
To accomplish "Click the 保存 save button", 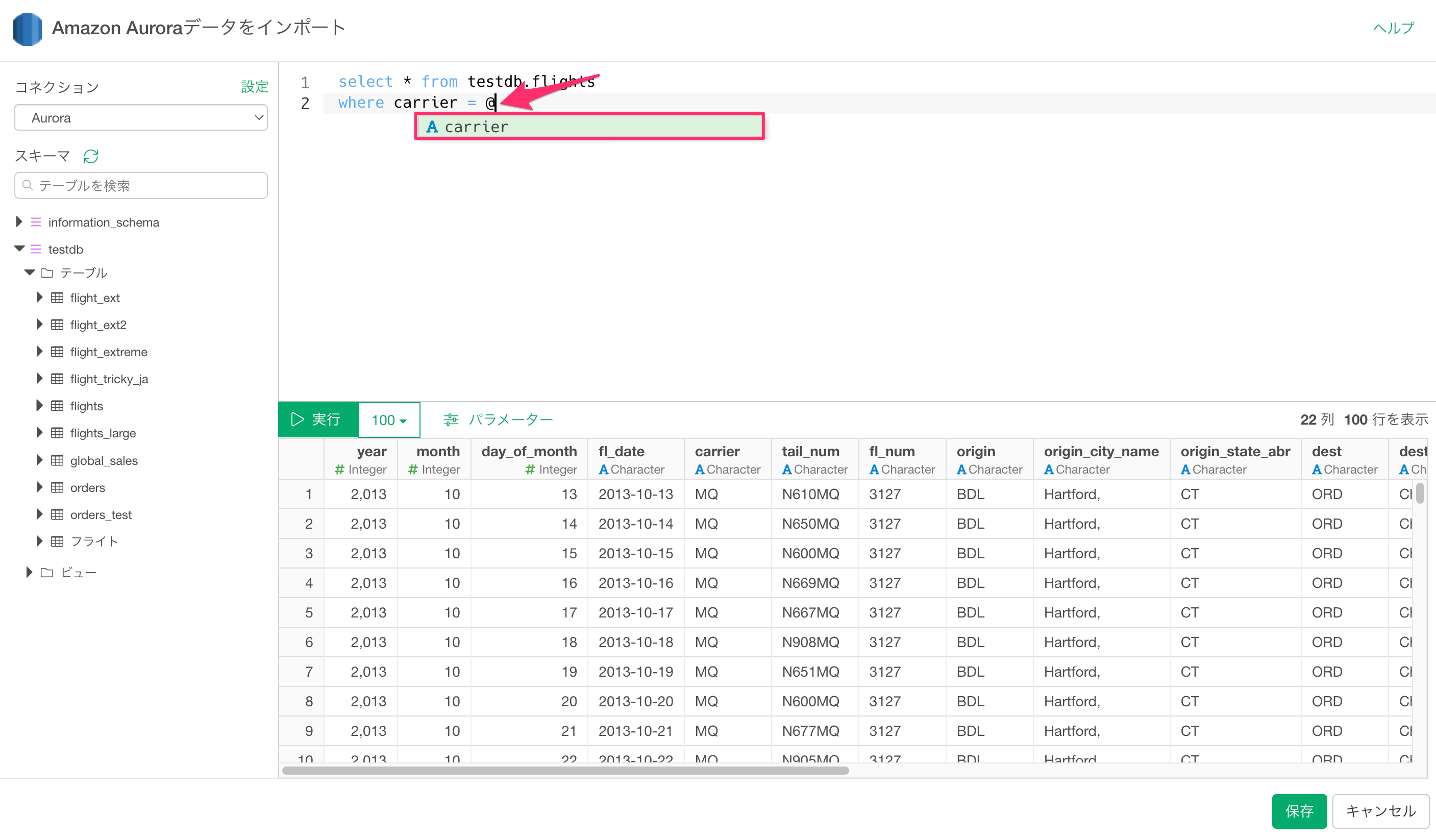I will pyautogui.click(x=1299, y=810).
